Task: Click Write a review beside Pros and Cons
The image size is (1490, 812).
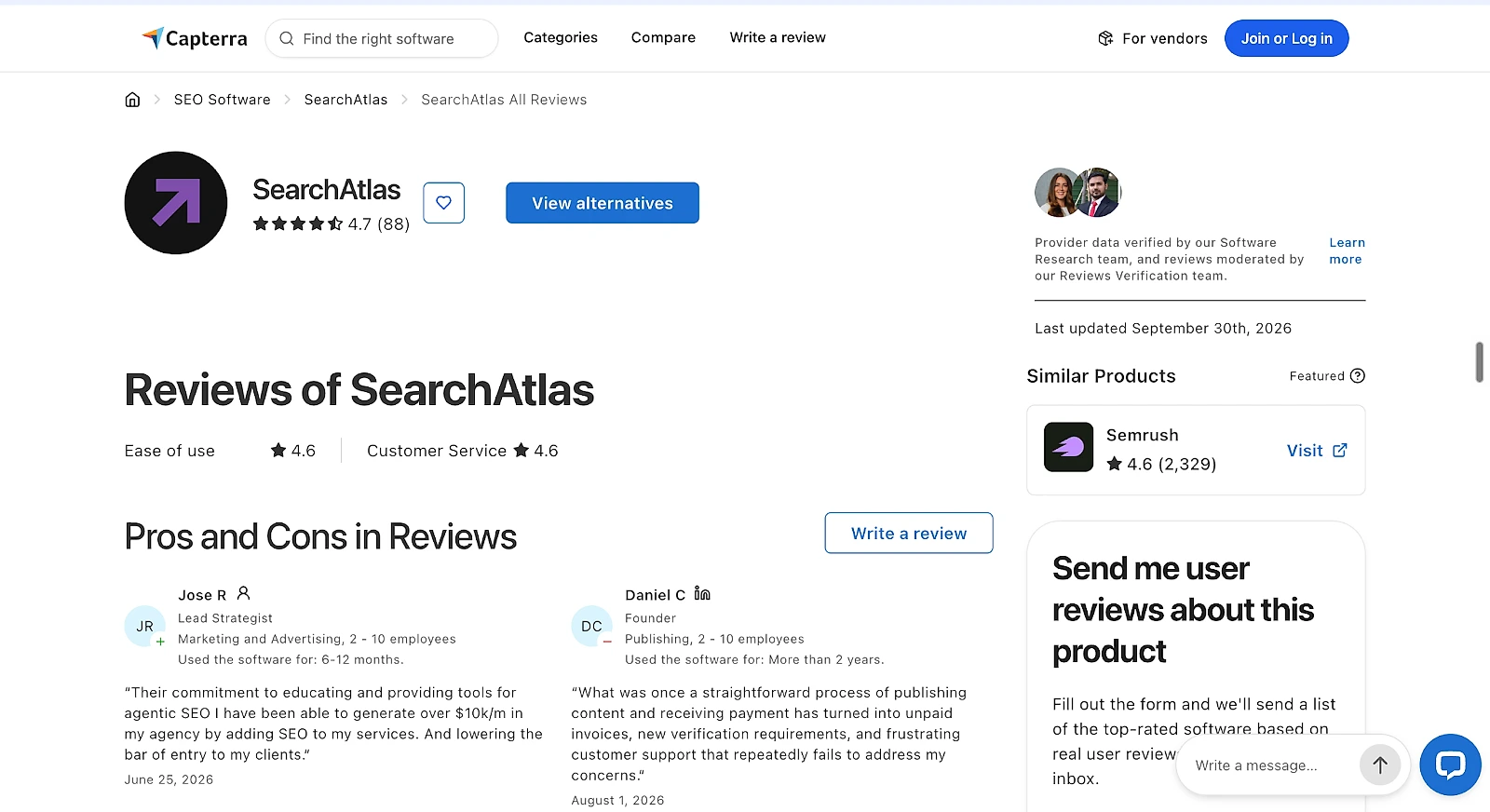Action: pyautogui.click(x=909, y=533)
